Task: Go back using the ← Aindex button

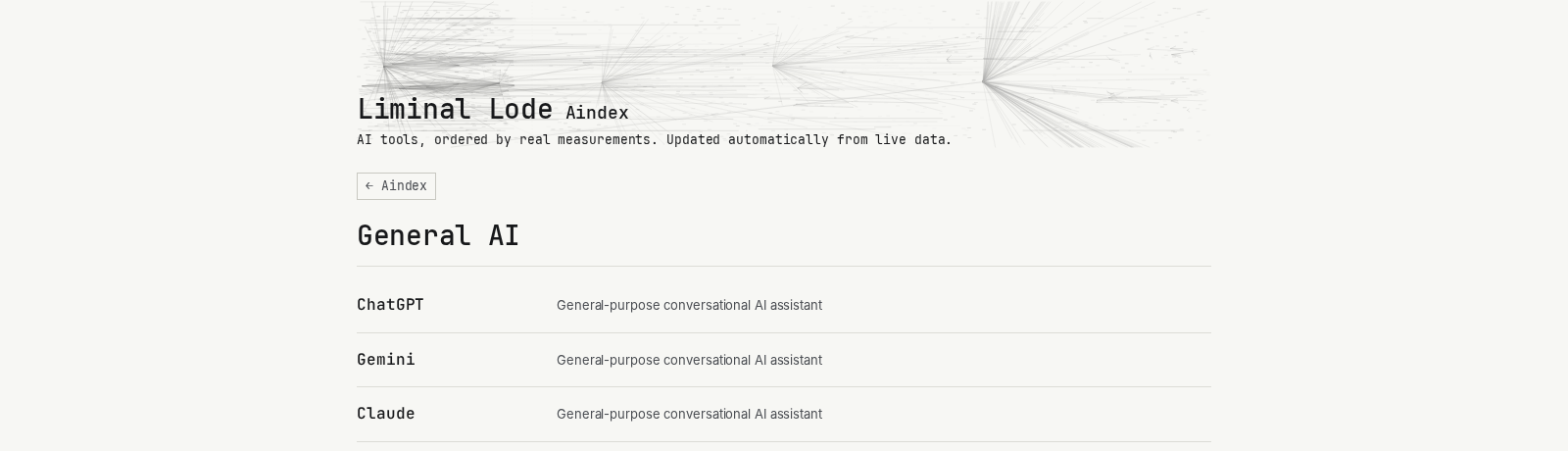Action: pyautogui.click(x=396, y=186)
